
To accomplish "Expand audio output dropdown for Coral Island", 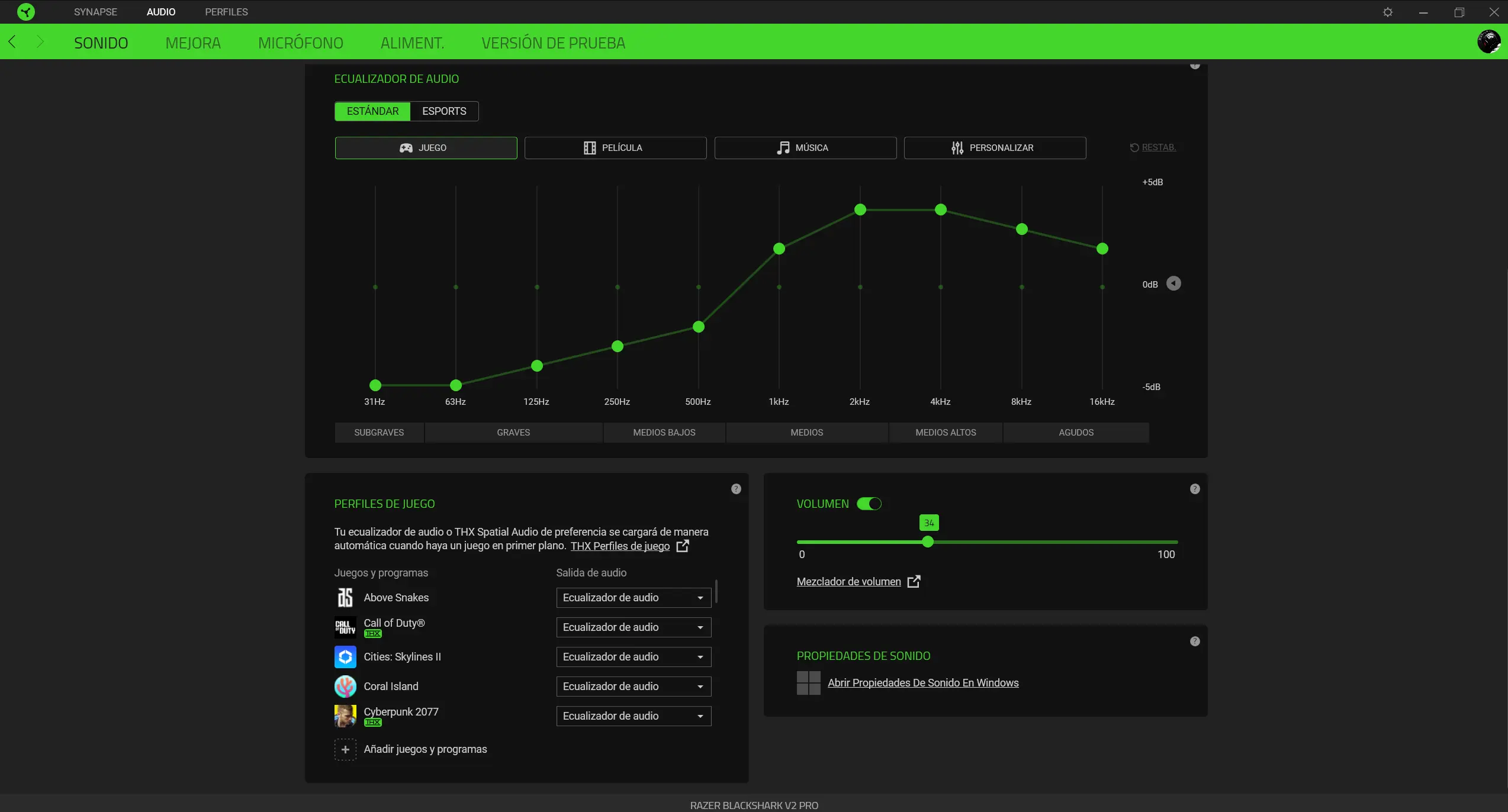I will (634, 687).
